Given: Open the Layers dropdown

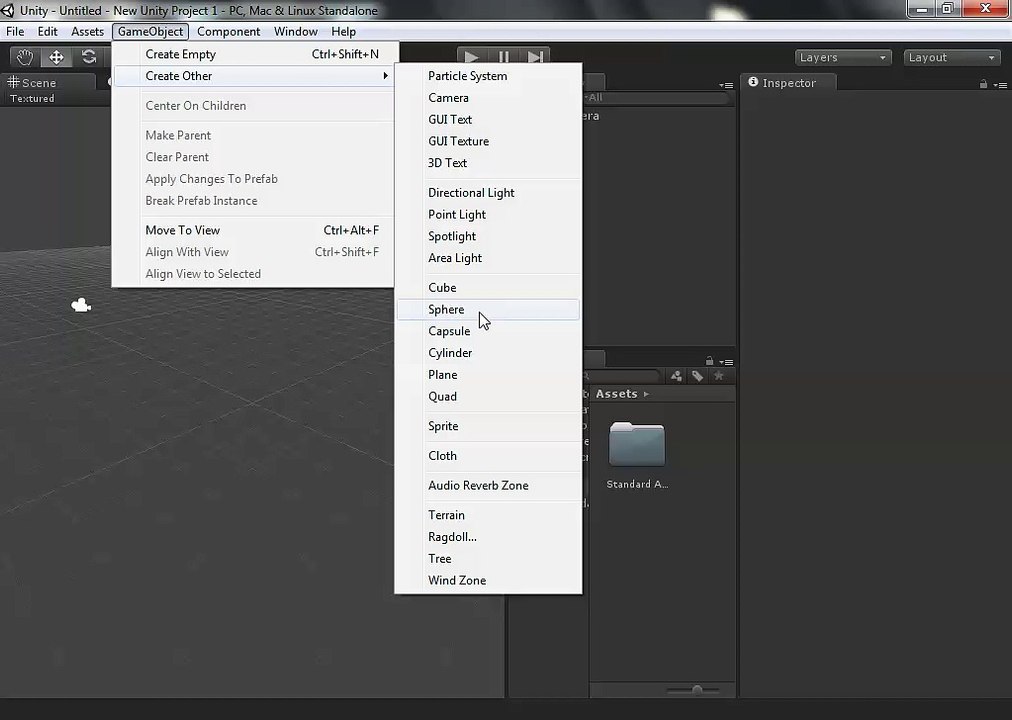Looking at the screenshot, I should (843, 57).
